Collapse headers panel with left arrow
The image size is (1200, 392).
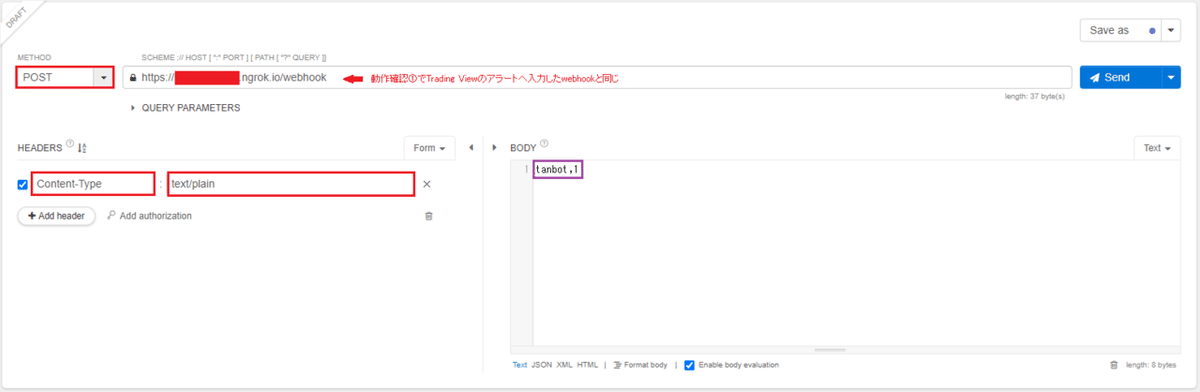470,148
